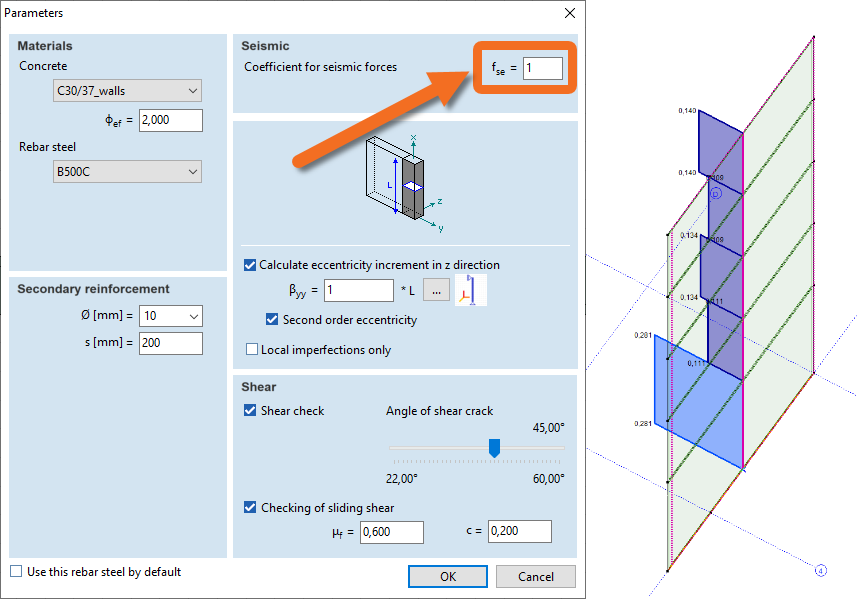Click the wall geometry diagram illustration
857x599 pixels.
click(405, 184)
